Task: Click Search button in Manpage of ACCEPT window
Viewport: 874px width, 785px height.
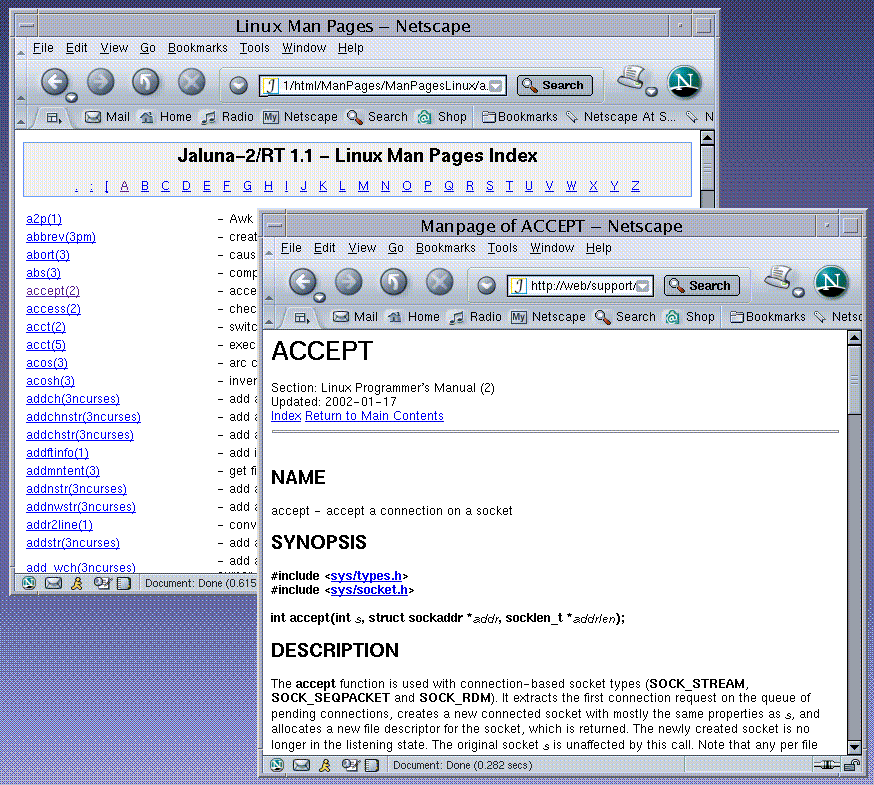Action: point(702,285)
